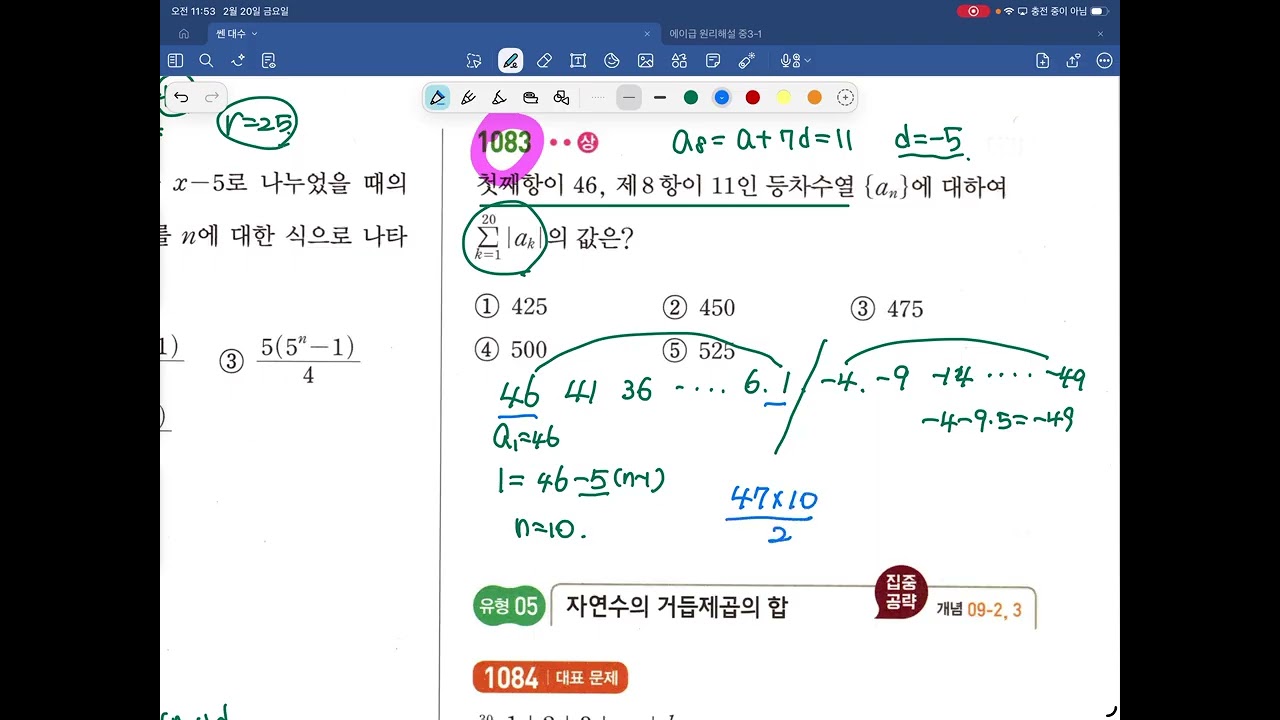Viewport: 1280px width, 720px height.
Task: Go to the home library icon
Action: (x=184, y=34)
